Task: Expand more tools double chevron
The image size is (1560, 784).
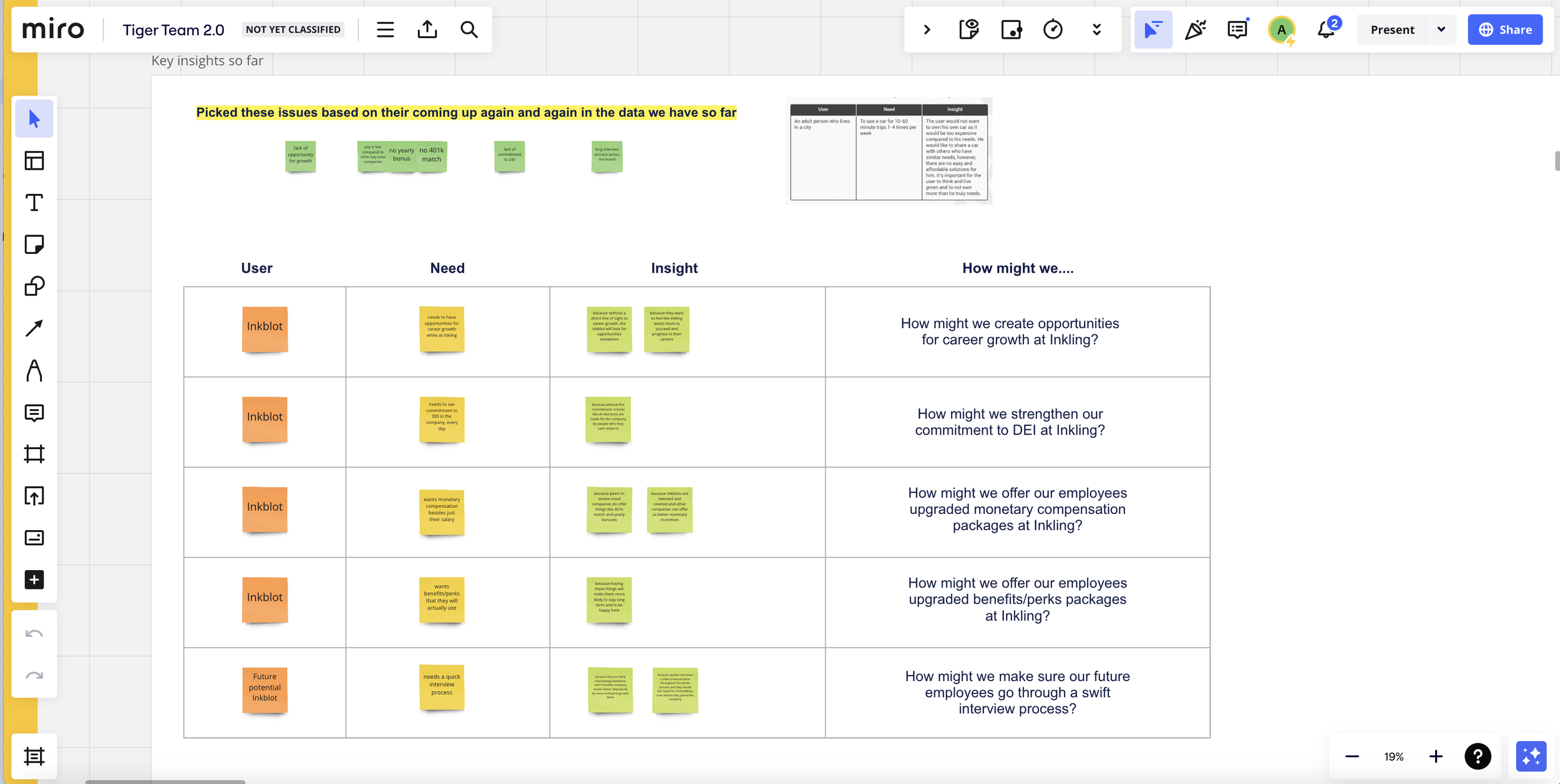Action: pyautogui.click(x=1096, y=30)
